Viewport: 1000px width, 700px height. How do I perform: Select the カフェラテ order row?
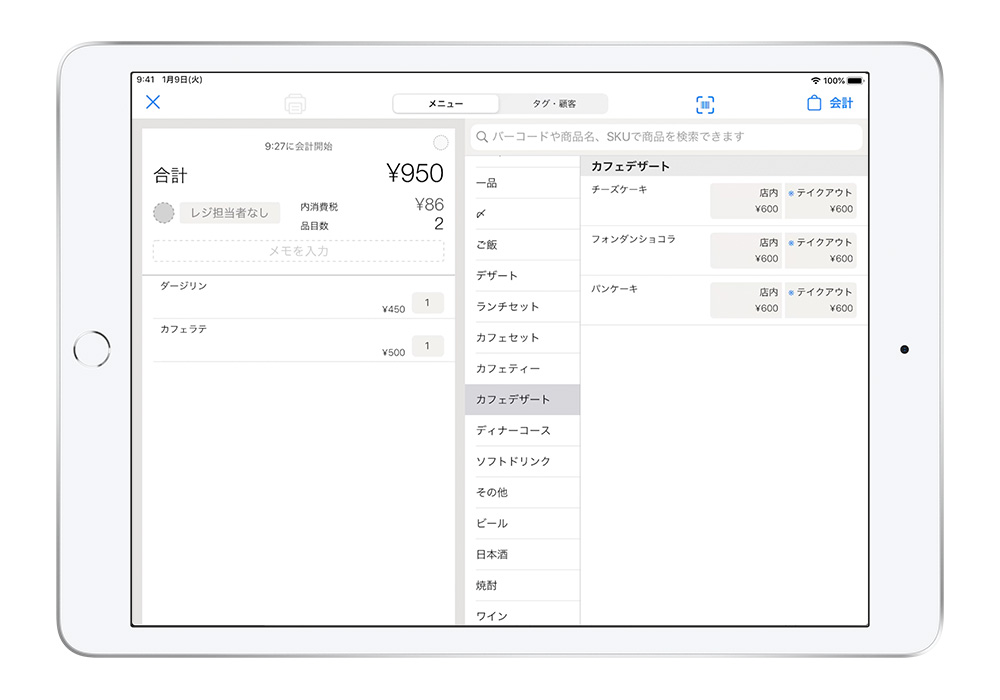pyautogui.click(x=298, y=340)
